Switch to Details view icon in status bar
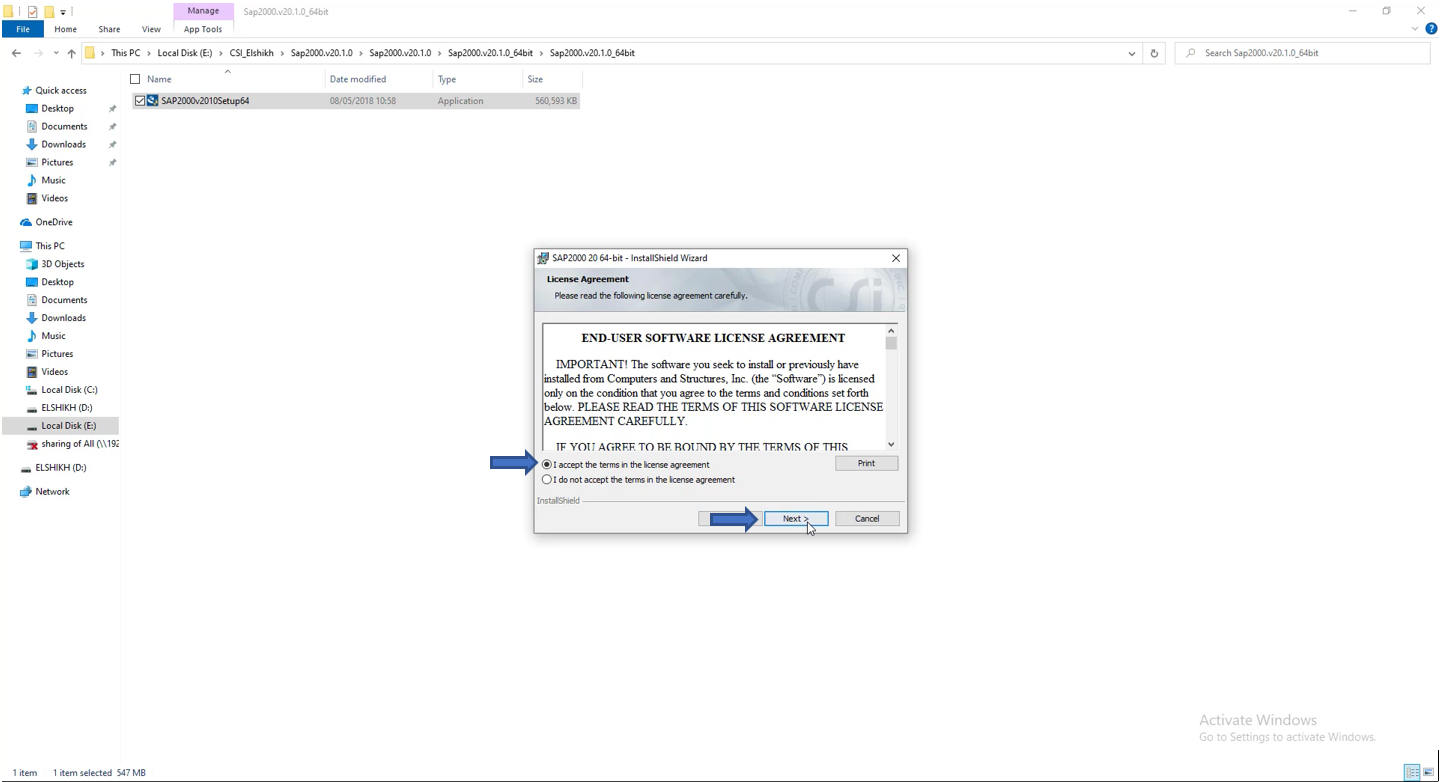1441x782 pixels. [1412, 773]
